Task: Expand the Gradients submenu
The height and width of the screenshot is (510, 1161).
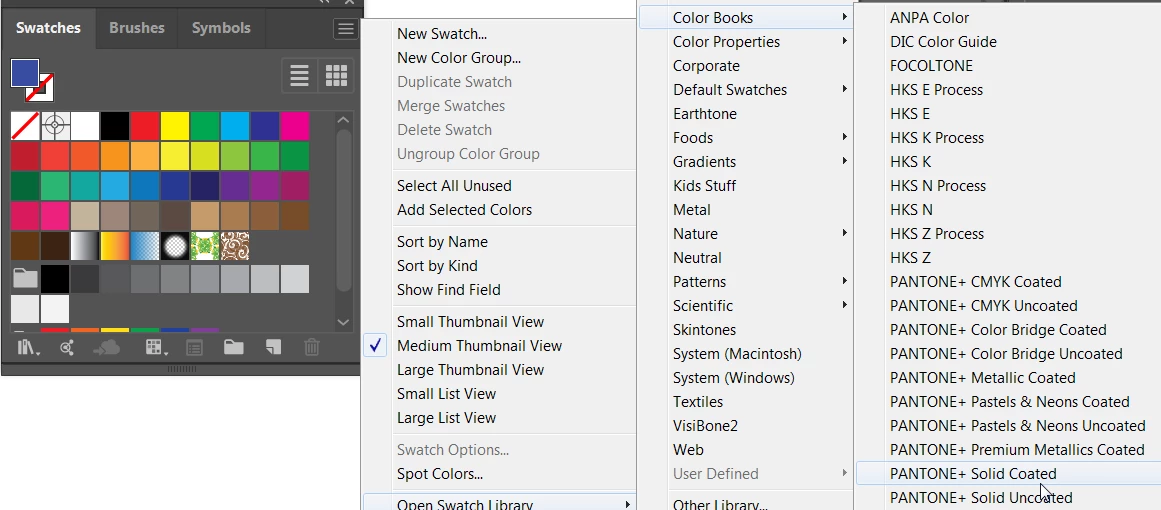Action: 745,162
